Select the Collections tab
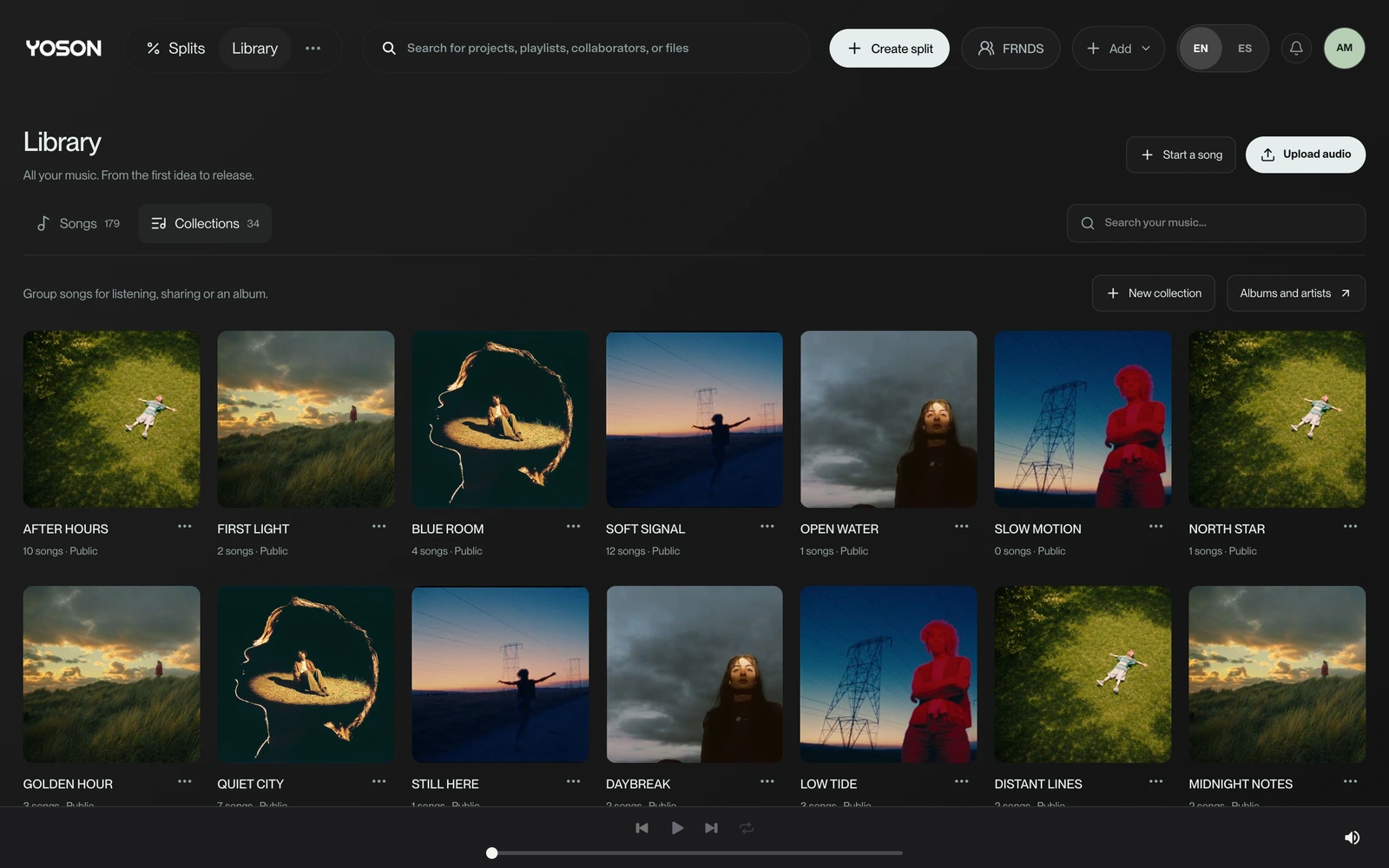 (x=205, y=224)
